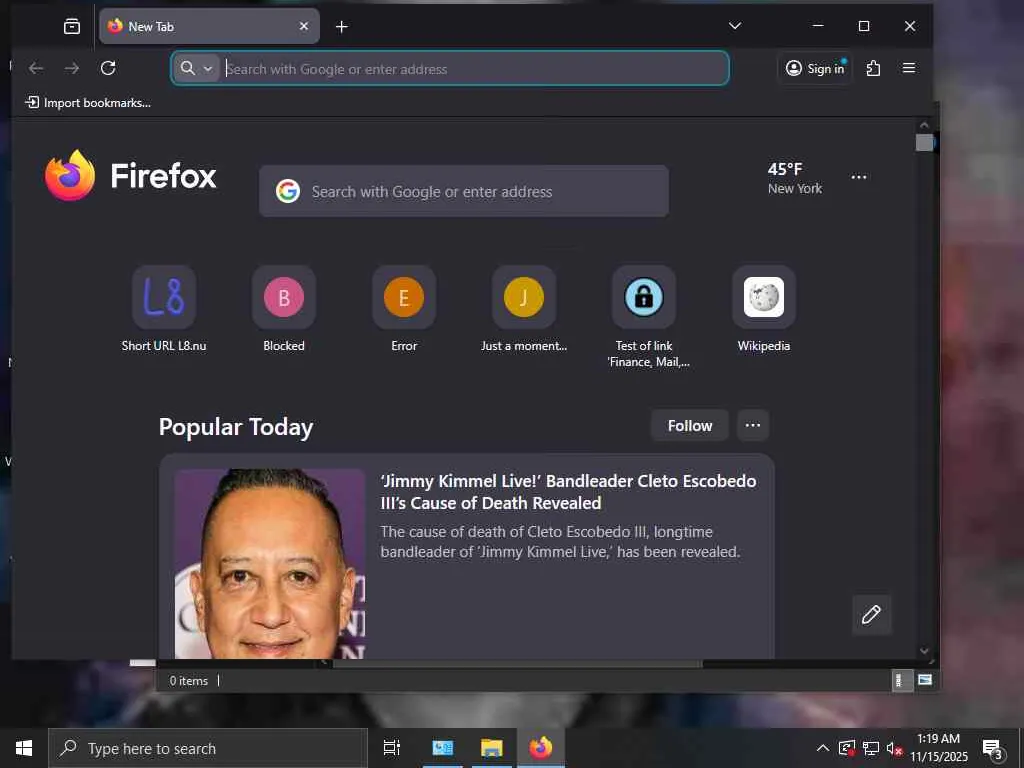Open Popular Today section options ellipsis
1024x768 pixels.
[x=753, y=426]
